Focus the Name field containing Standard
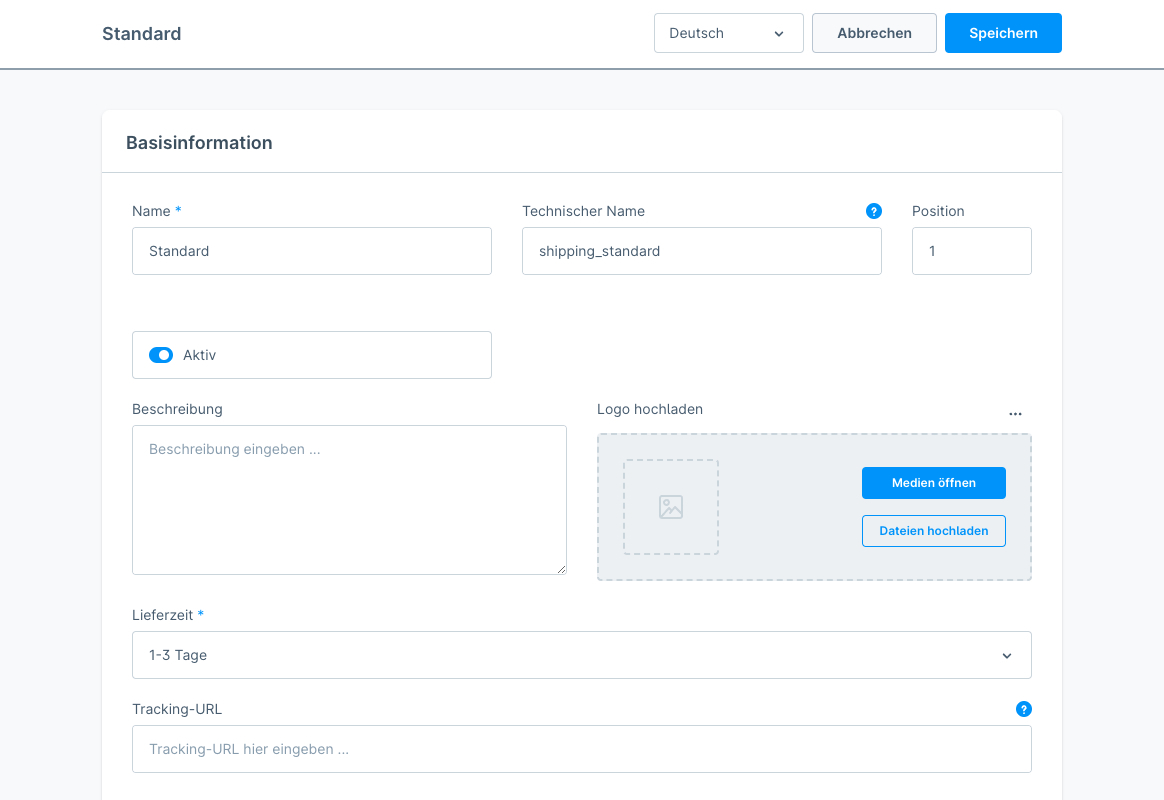 (311, 251)
